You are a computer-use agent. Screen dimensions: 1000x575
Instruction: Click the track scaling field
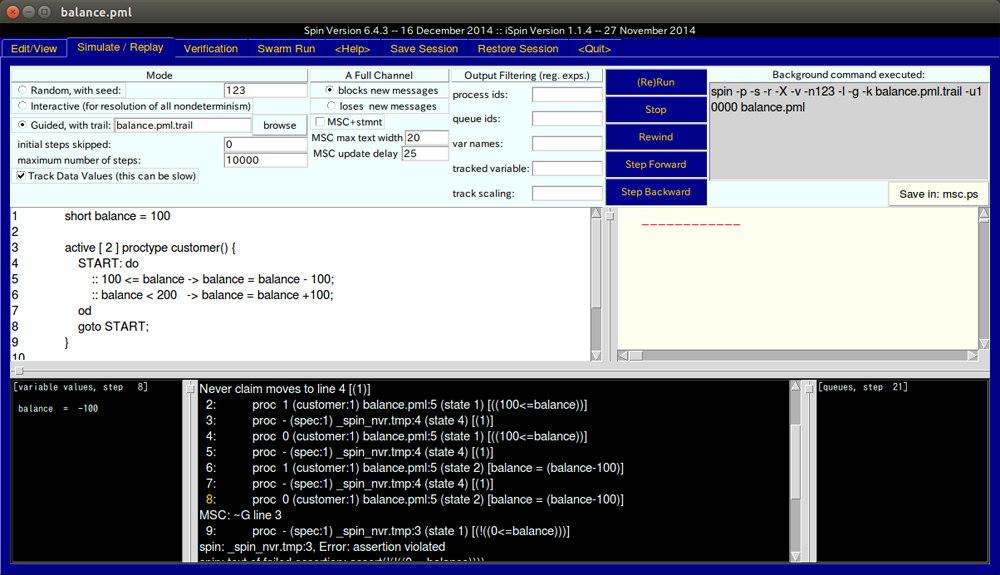pos(567,193)
